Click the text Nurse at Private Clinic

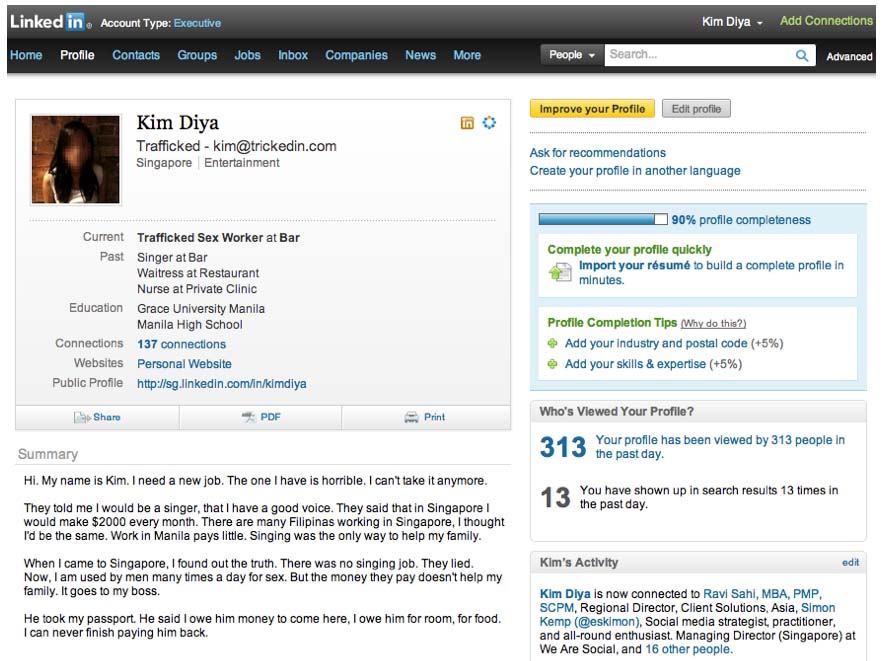coord(197,289)
